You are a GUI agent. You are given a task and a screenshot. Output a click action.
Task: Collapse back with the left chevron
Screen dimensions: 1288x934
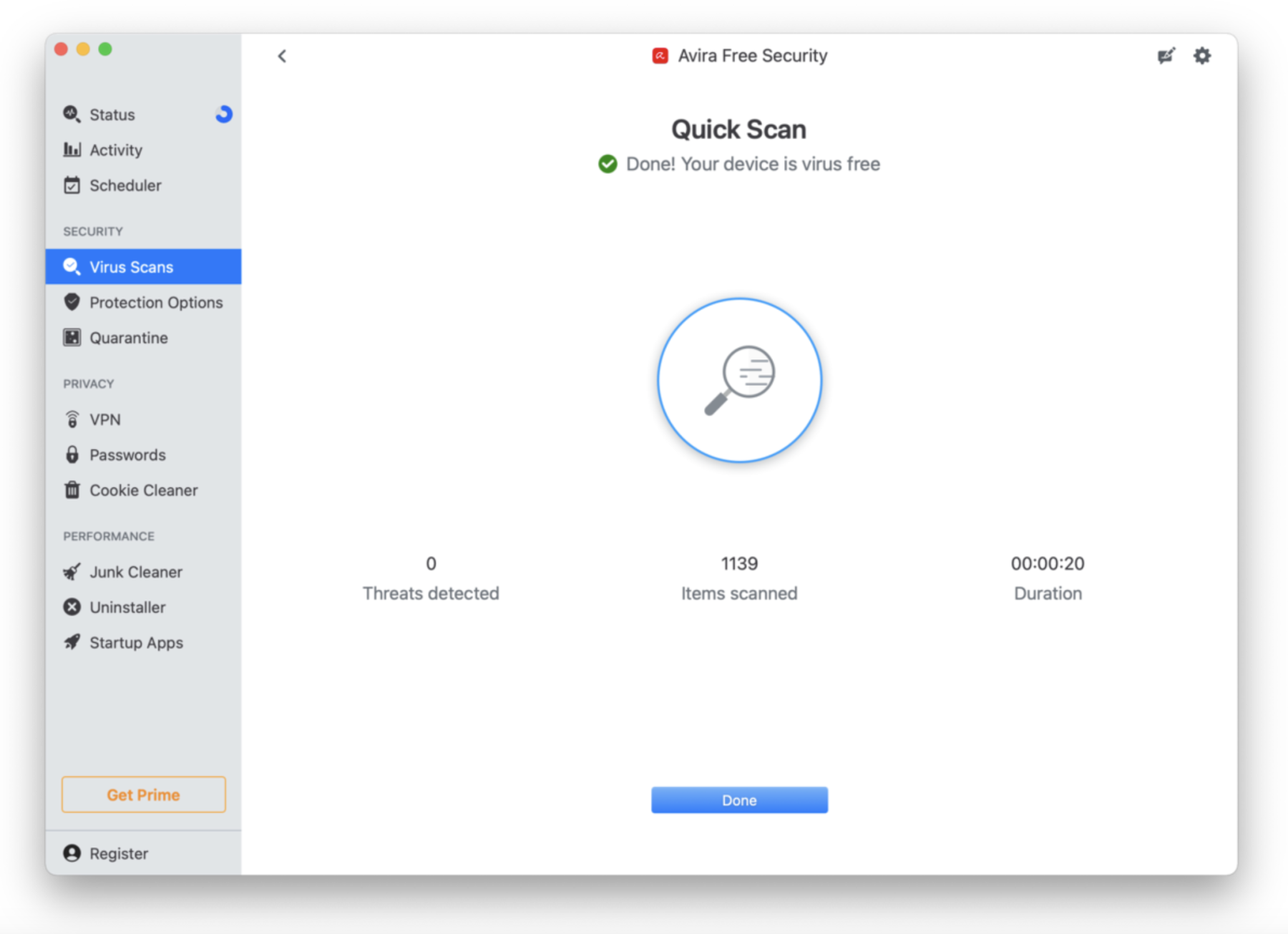point(282,56)
